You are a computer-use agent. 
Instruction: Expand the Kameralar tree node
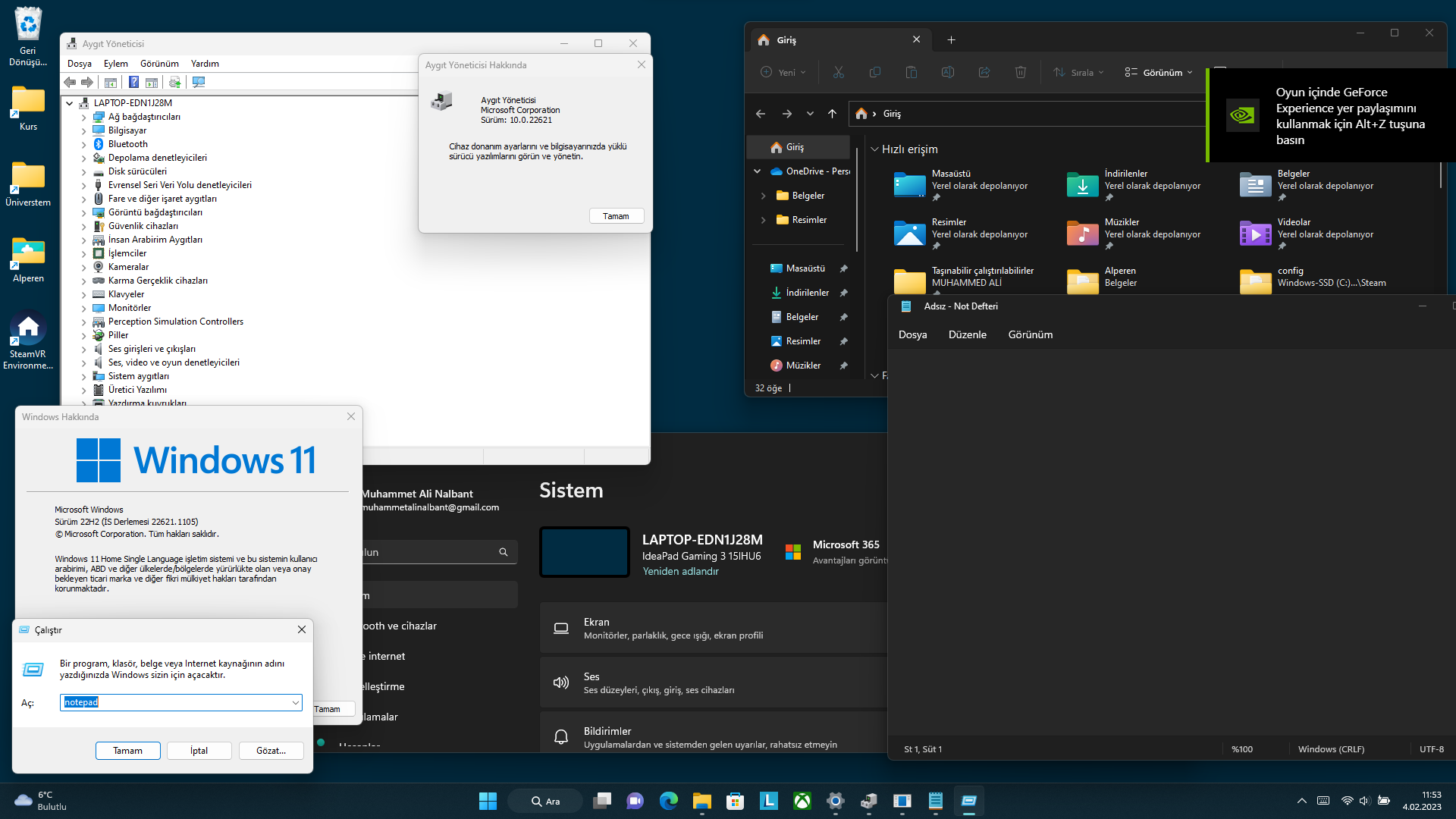click(83, 267)
